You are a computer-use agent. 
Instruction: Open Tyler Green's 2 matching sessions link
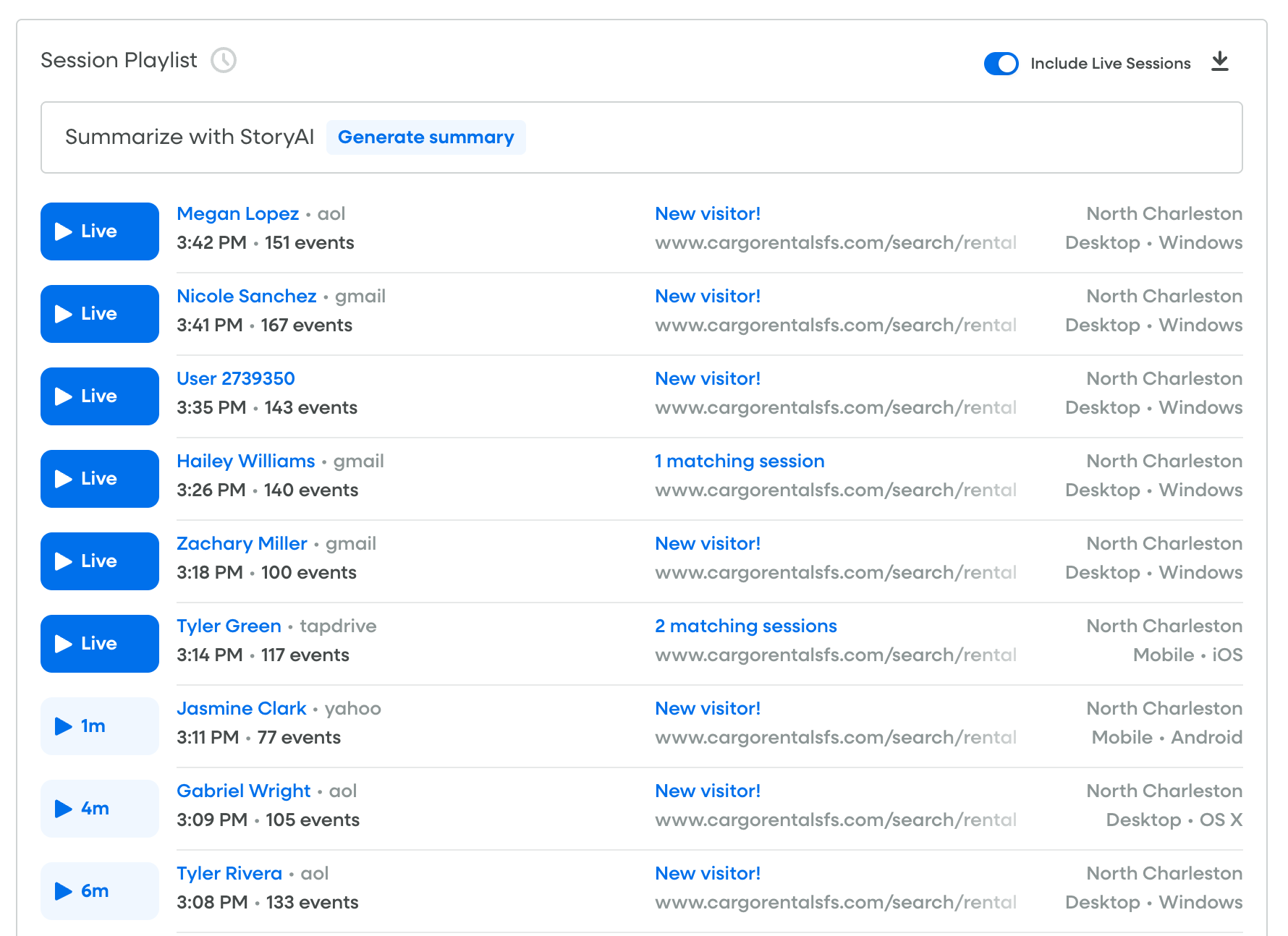click(745, 626)
